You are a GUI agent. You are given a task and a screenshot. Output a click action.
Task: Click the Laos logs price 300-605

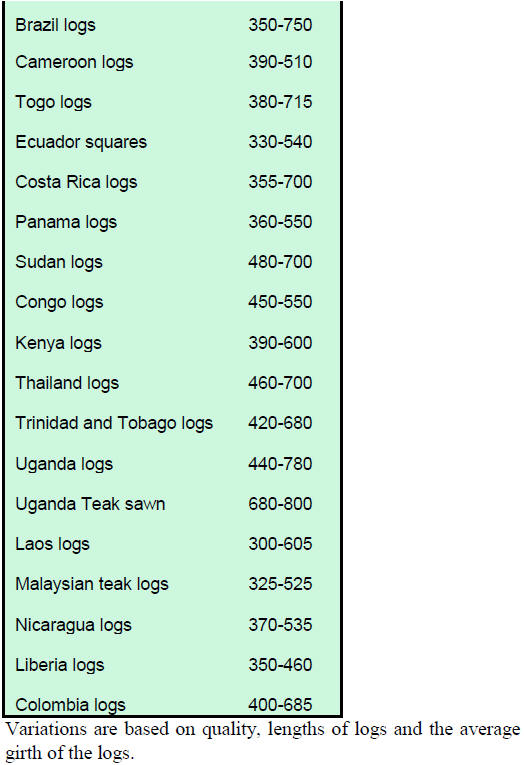(280, 544)
